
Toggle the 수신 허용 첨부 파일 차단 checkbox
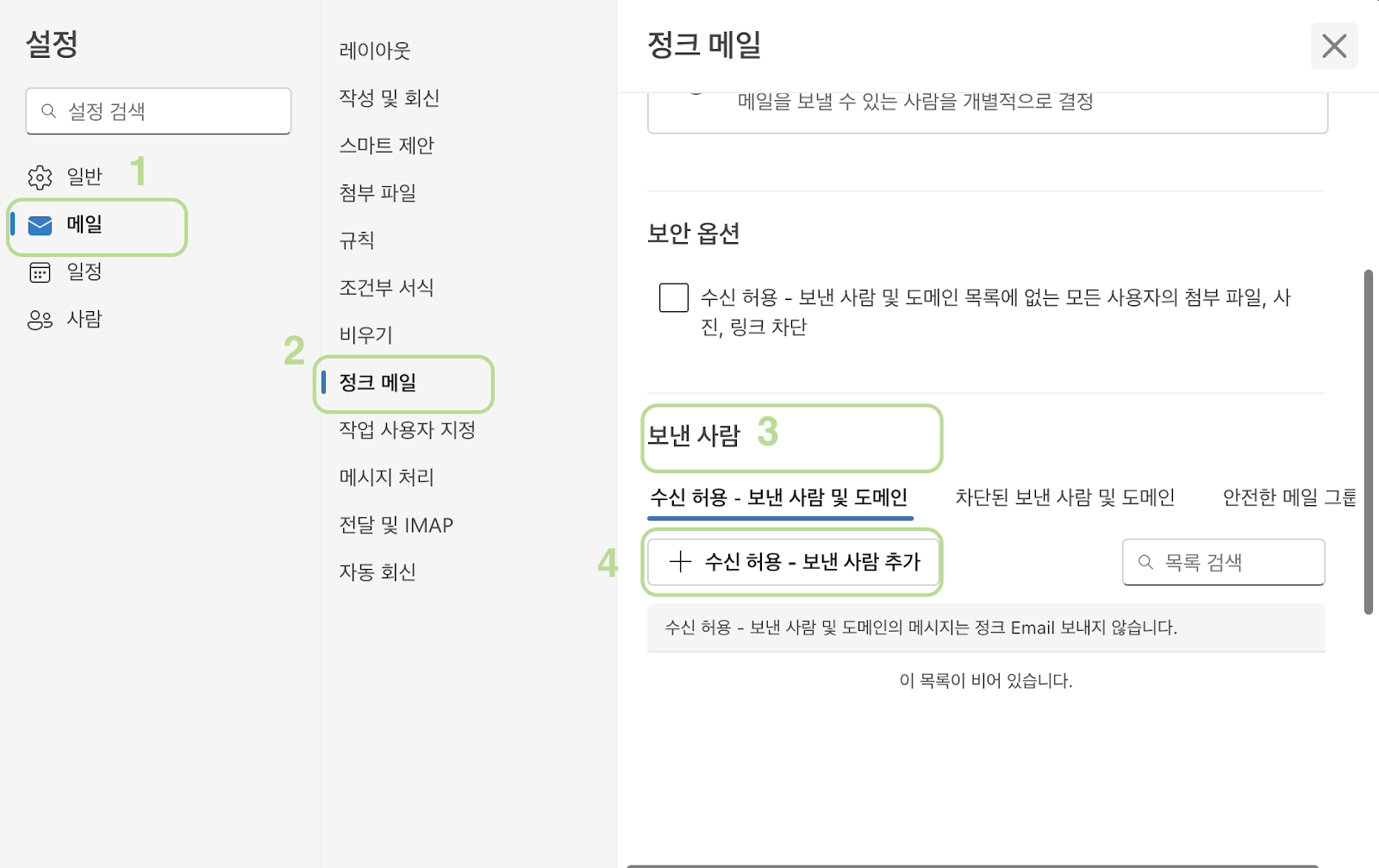[x=673, y=297]
